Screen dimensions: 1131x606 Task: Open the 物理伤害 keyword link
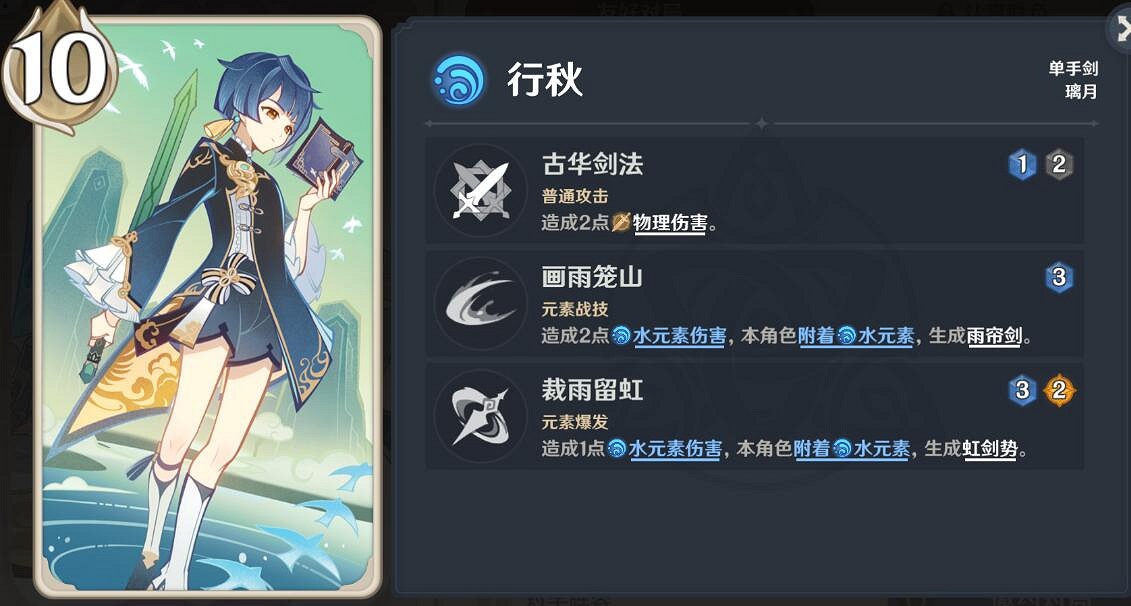pos(669,224)
